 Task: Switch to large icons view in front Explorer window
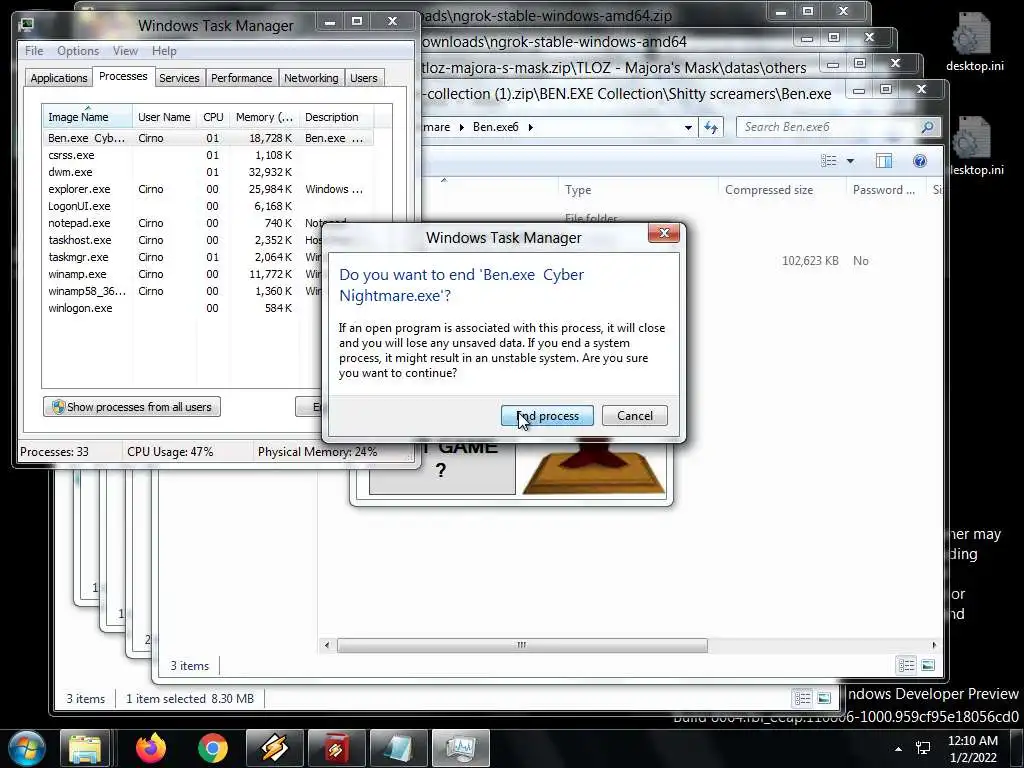point(928,665)
